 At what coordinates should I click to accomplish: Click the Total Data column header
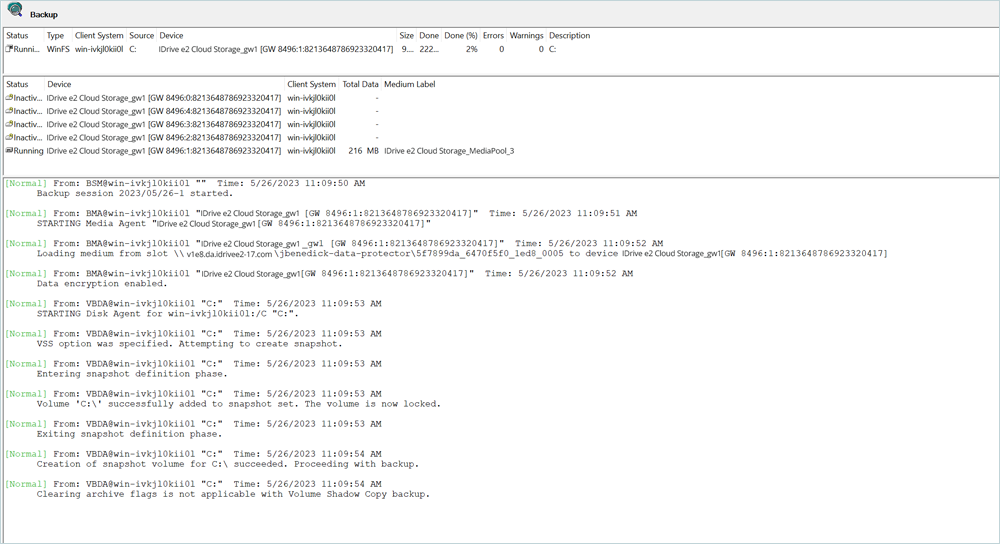(360, 84)
